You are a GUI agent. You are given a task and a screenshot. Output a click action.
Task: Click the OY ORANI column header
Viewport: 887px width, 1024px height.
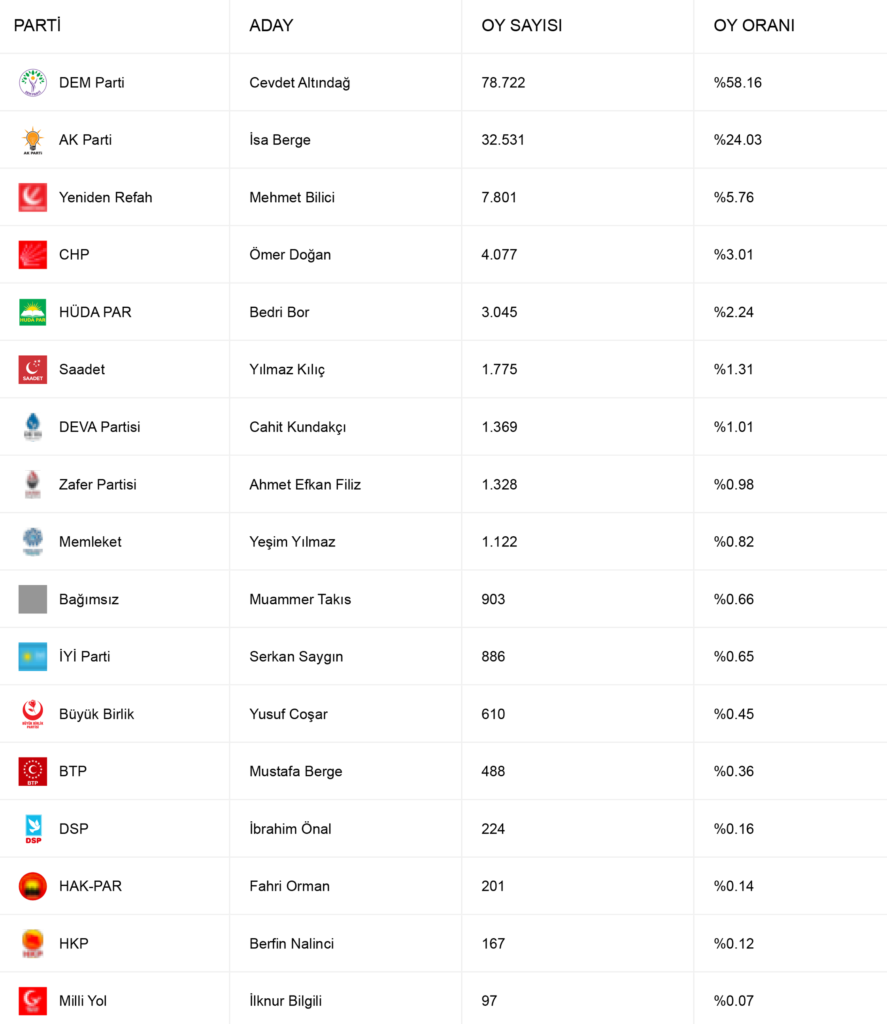(x=754, y=26)
